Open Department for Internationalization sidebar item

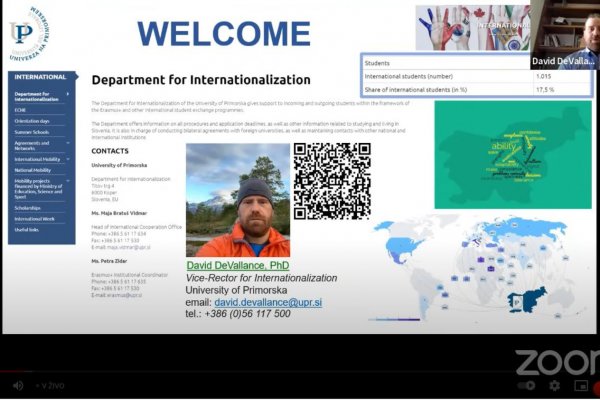[38, 96]
